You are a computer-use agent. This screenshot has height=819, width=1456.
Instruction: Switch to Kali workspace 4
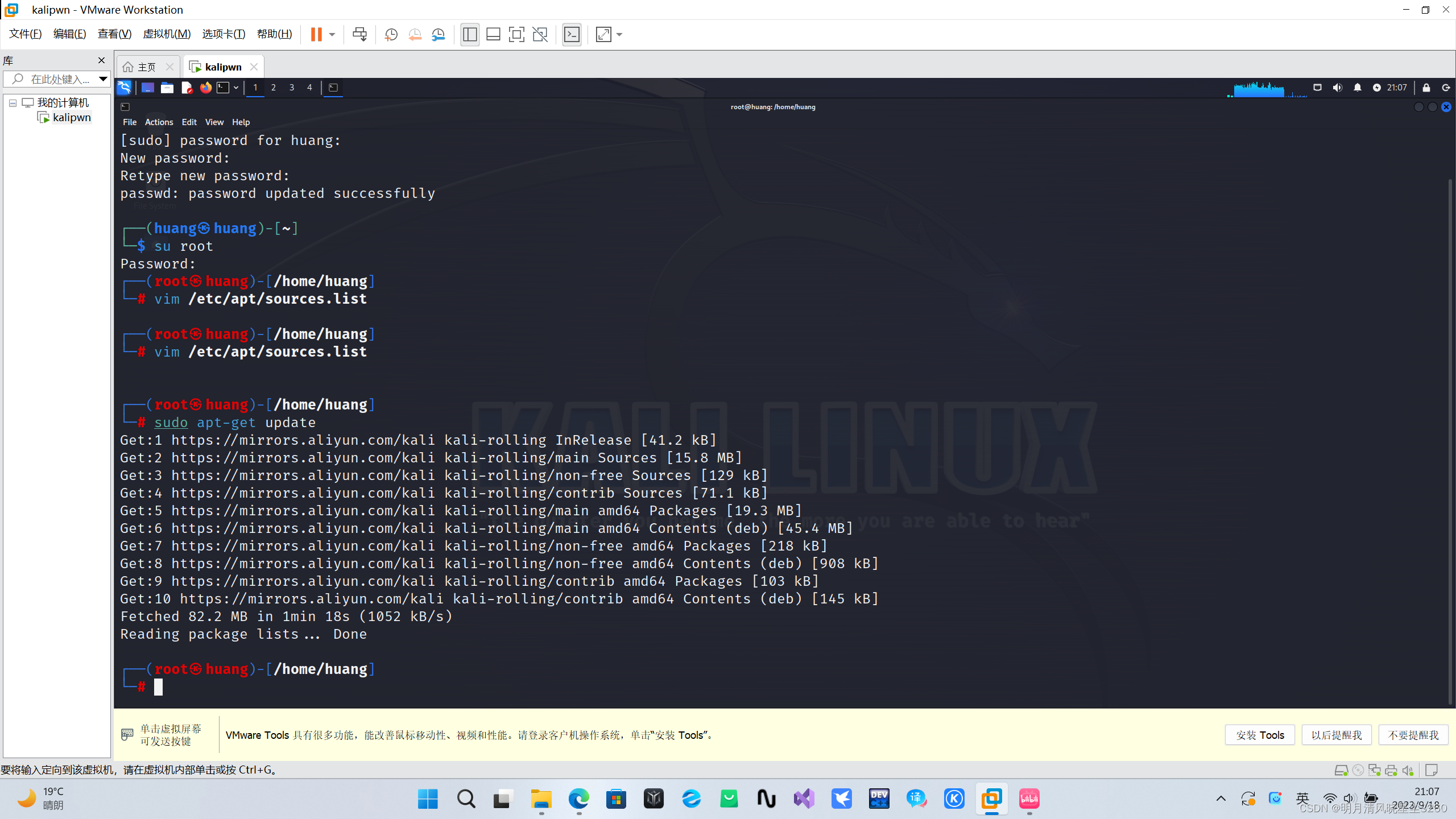click(x=309, y=88)
